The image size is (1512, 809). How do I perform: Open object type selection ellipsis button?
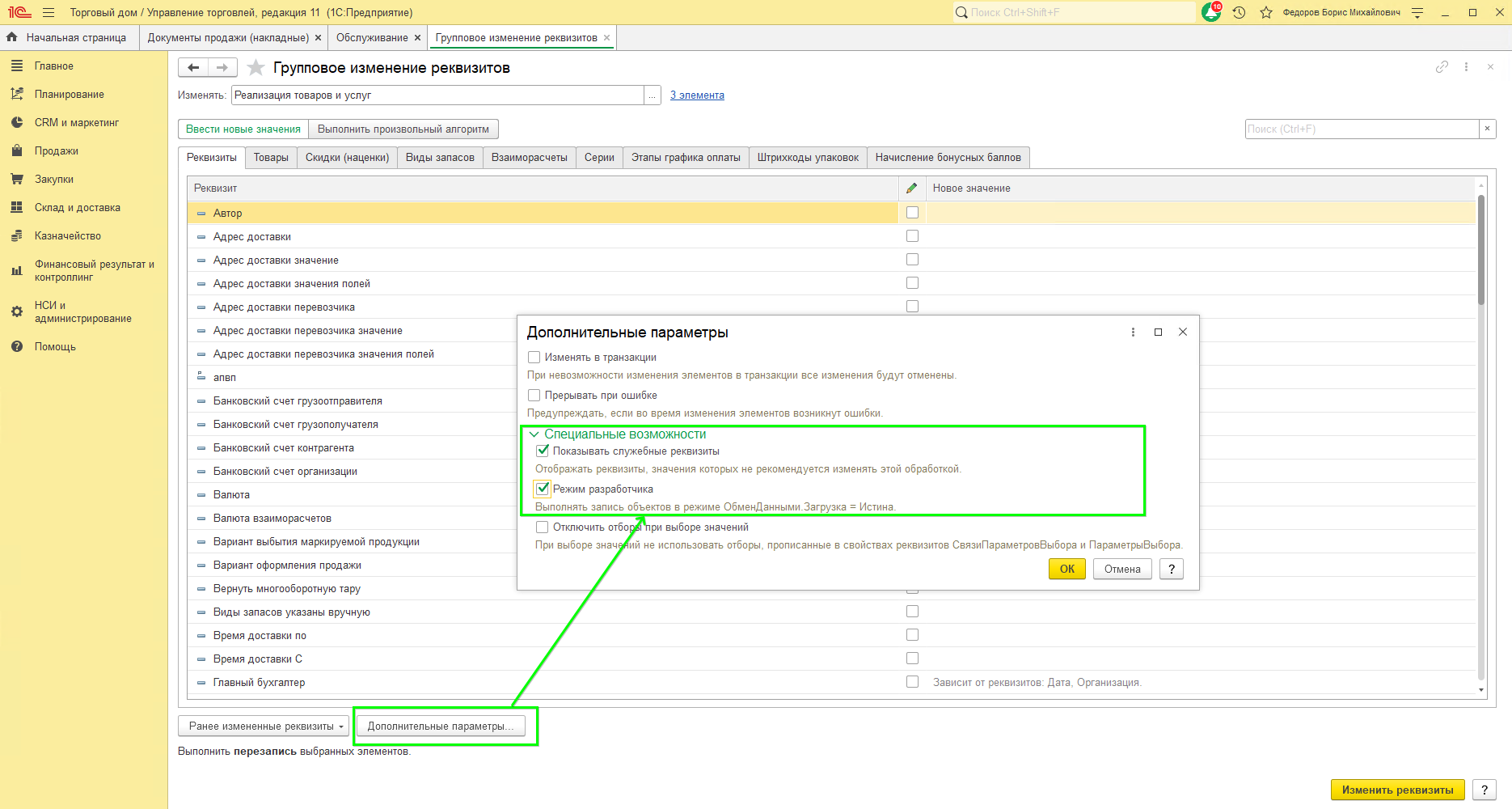pyautogui.click(x=652, y=95)
